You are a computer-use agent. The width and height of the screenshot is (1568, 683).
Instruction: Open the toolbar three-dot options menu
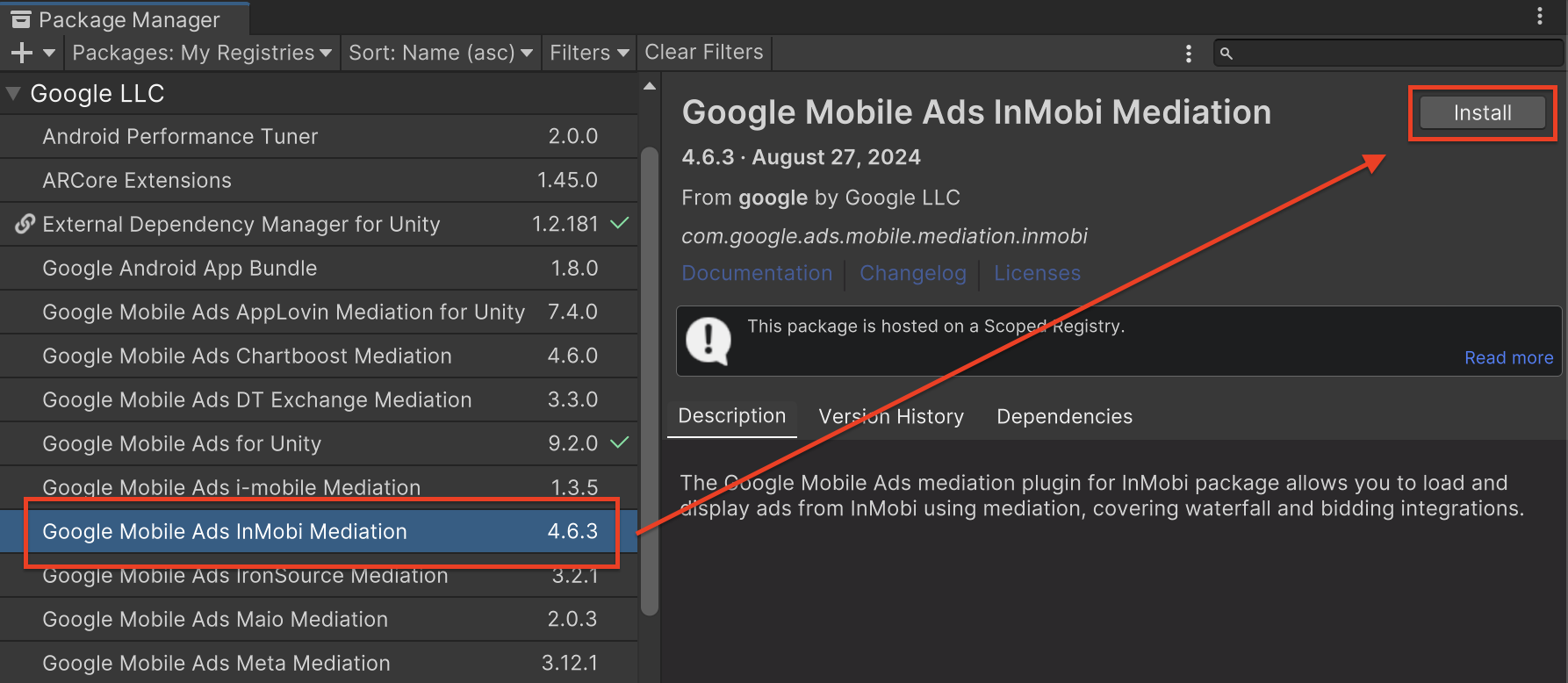[x=1188, y=54]
